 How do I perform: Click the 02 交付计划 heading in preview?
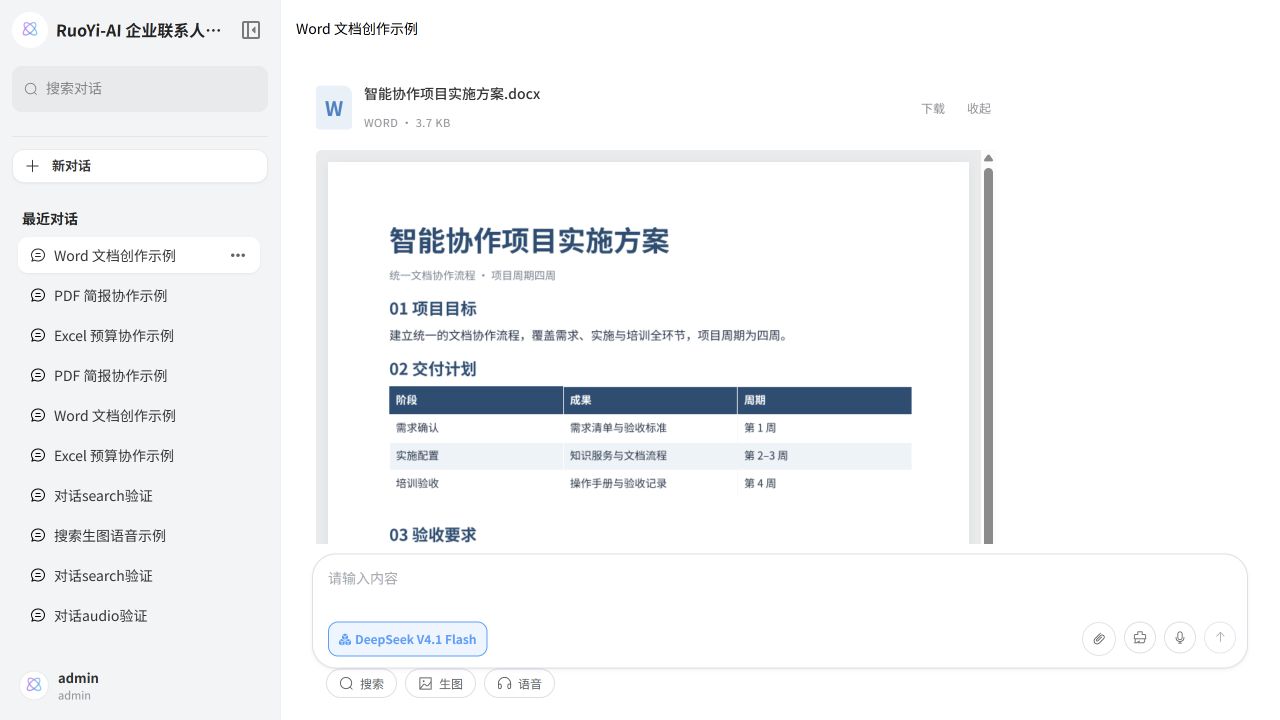(433, 369)
